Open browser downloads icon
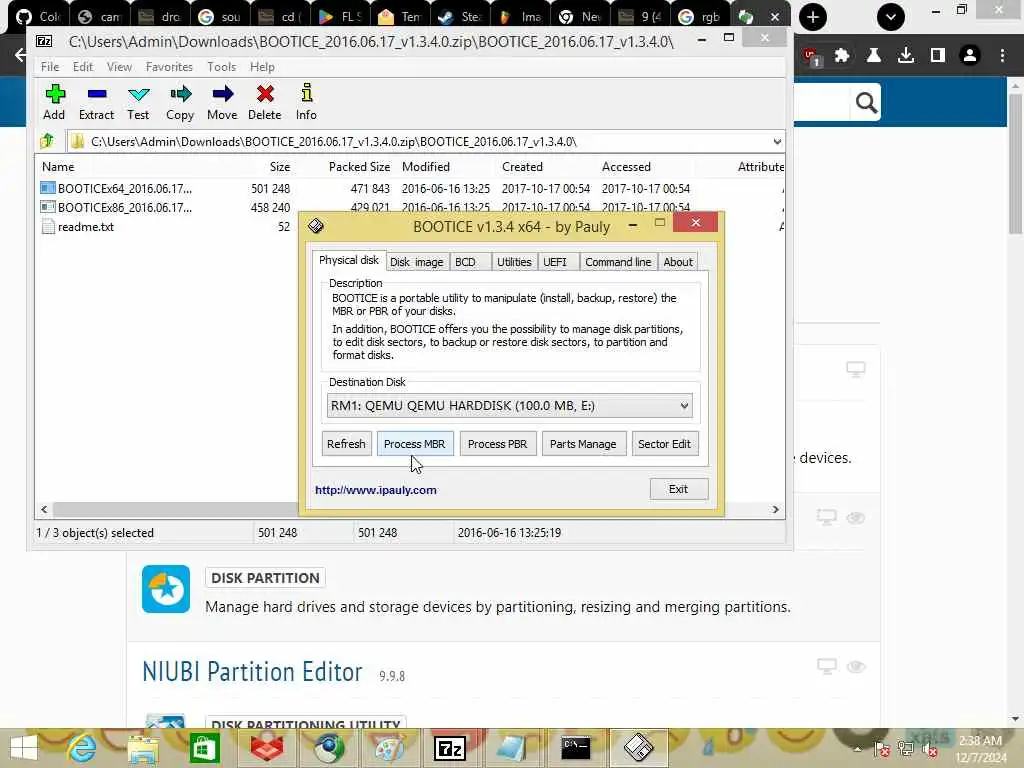Image resolution: width=1024 pixels, height=768 pixels. tap(906, 56)
